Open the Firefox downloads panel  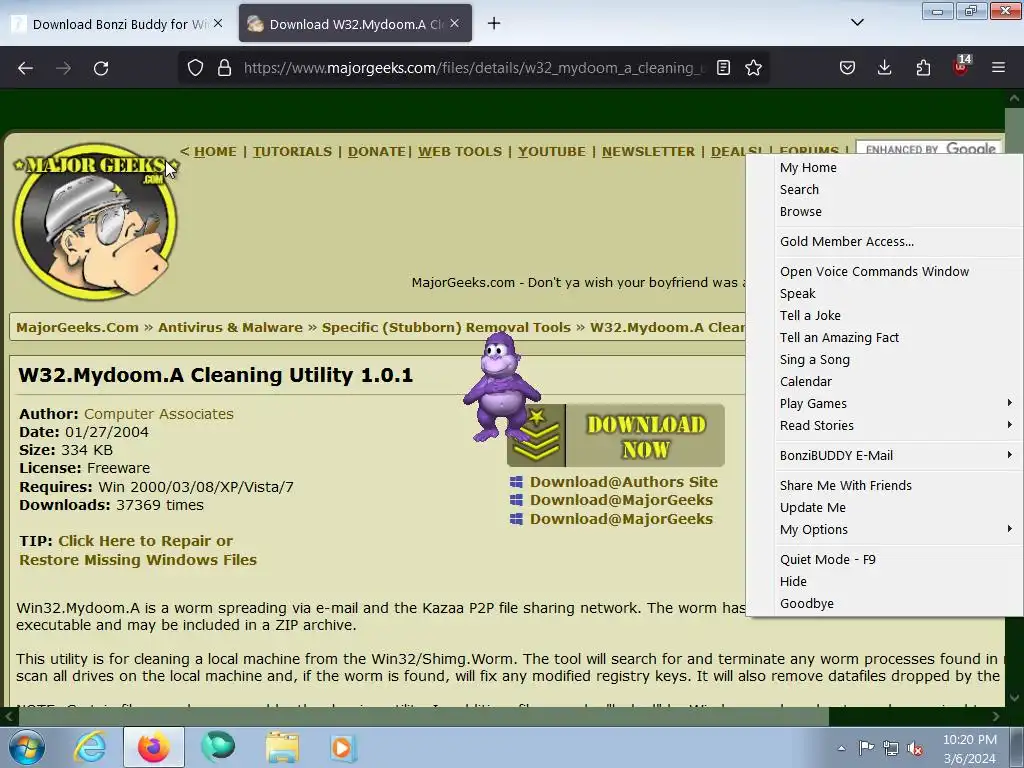pos(884,68)
